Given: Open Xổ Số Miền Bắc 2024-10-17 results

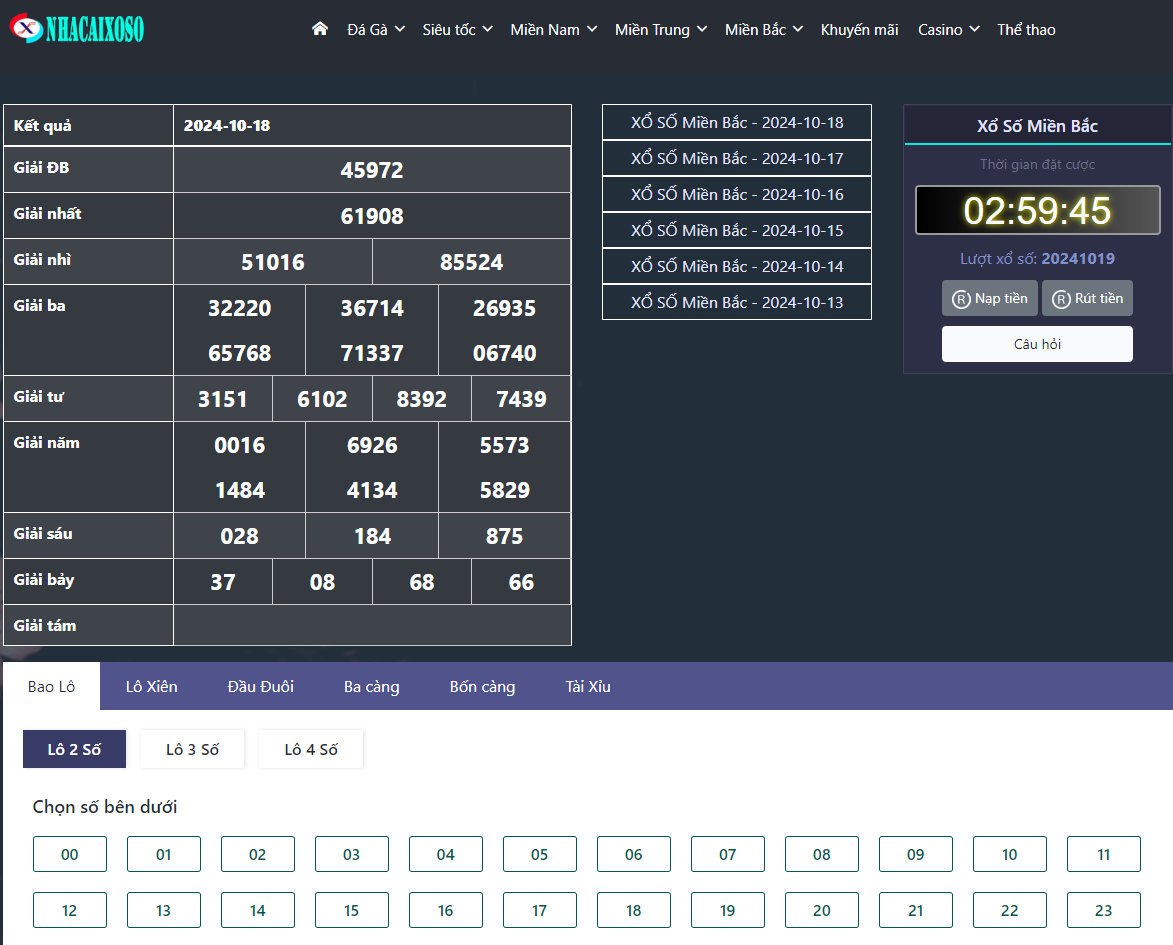Looking at the screenshot, I should 737,159.
